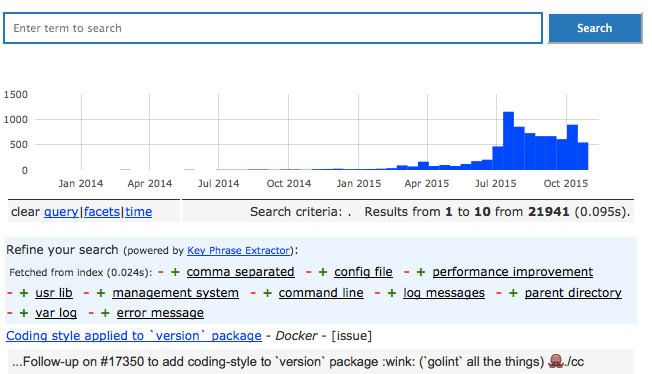Select the tallest July 2015 histogram bar
The width and height of the screenshot is (652, 374).
coord(508,141)
